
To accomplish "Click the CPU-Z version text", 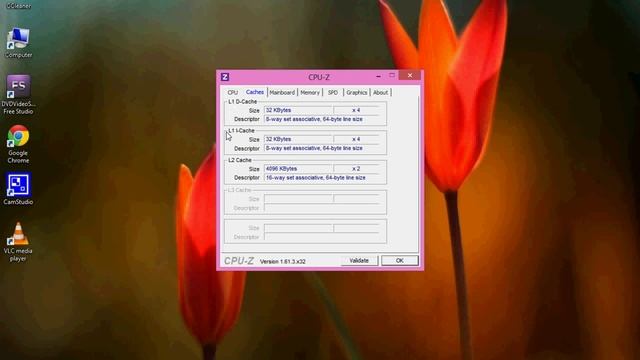I will [x=282, y=261].
